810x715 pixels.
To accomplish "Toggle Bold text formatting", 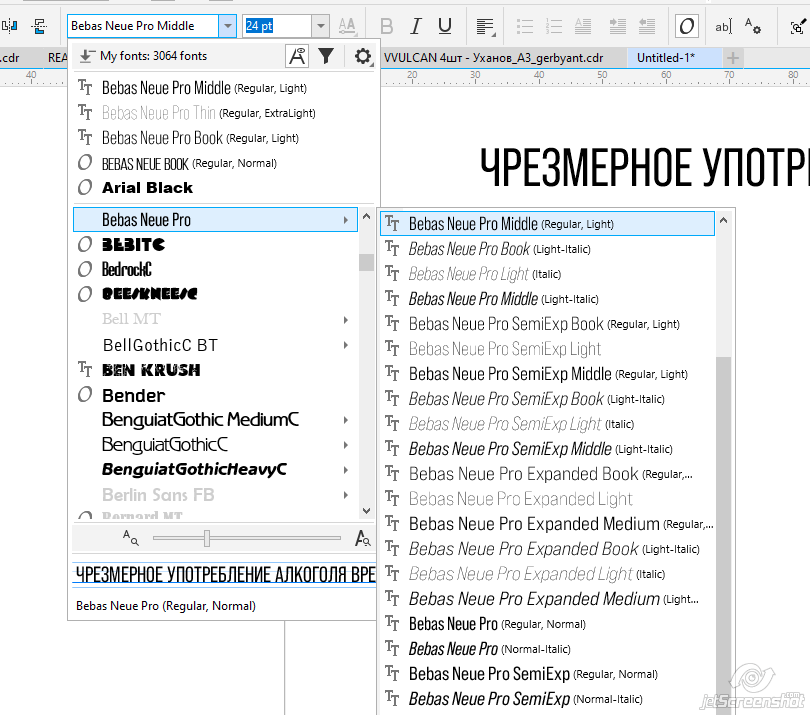I will pyautogui.click(x=386, y=26).
